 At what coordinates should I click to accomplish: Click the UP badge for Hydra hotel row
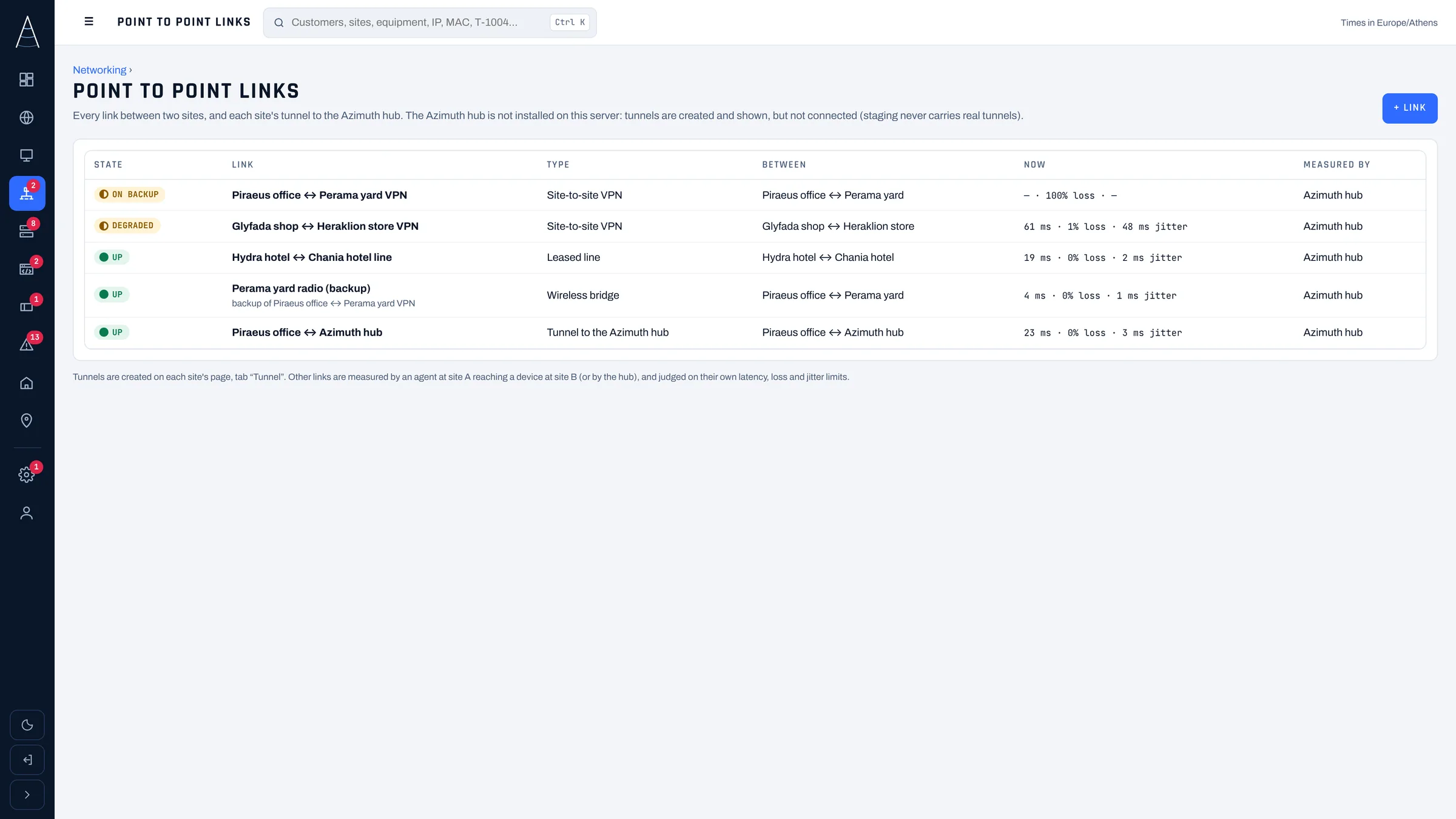(112, 257)
